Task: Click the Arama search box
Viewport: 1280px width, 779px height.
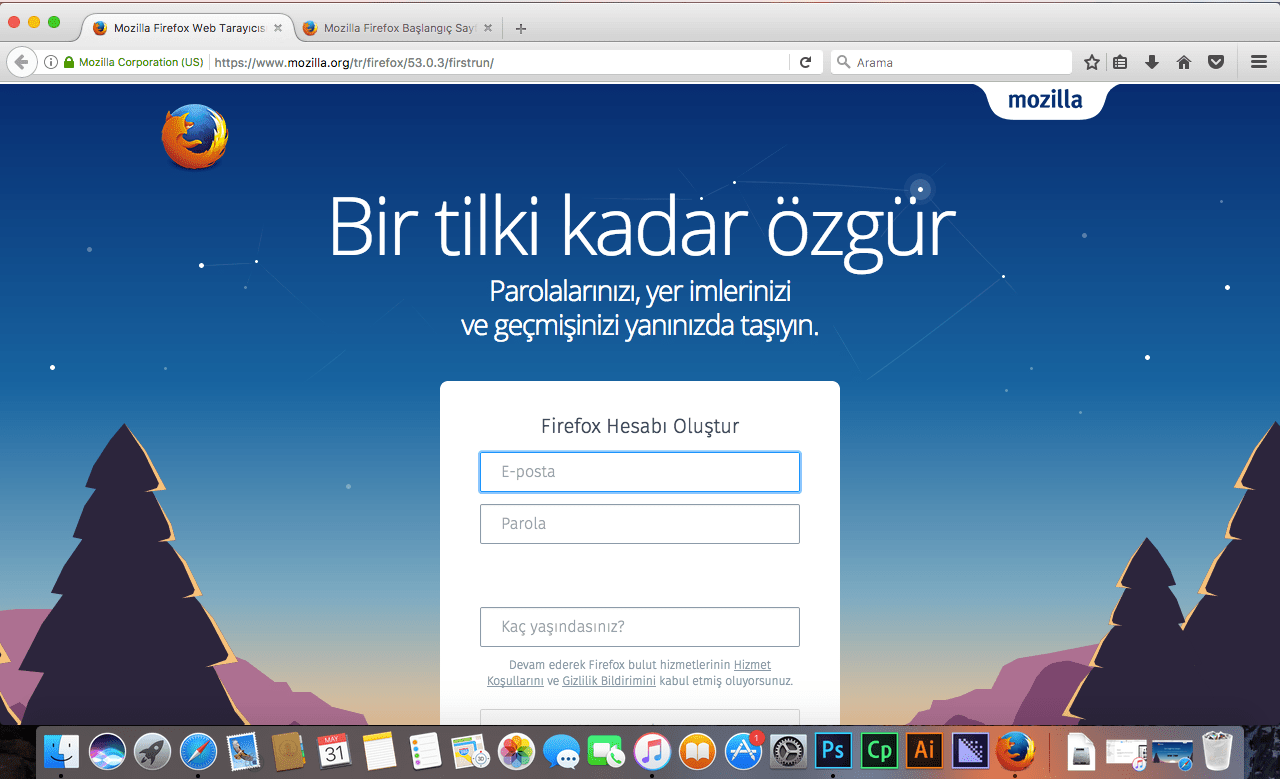Action: (x=951, y=62)
